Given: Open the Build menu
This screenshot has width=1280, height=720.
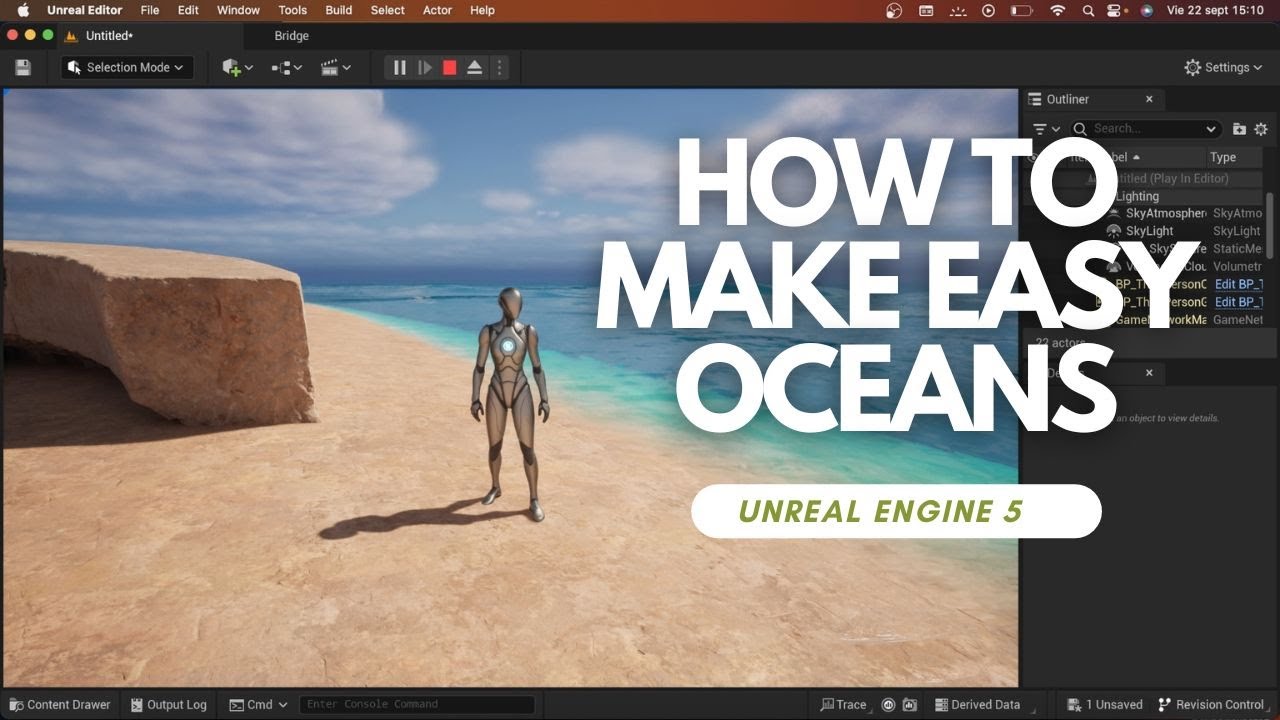Looking at the screenshot, I should (339, 10).
